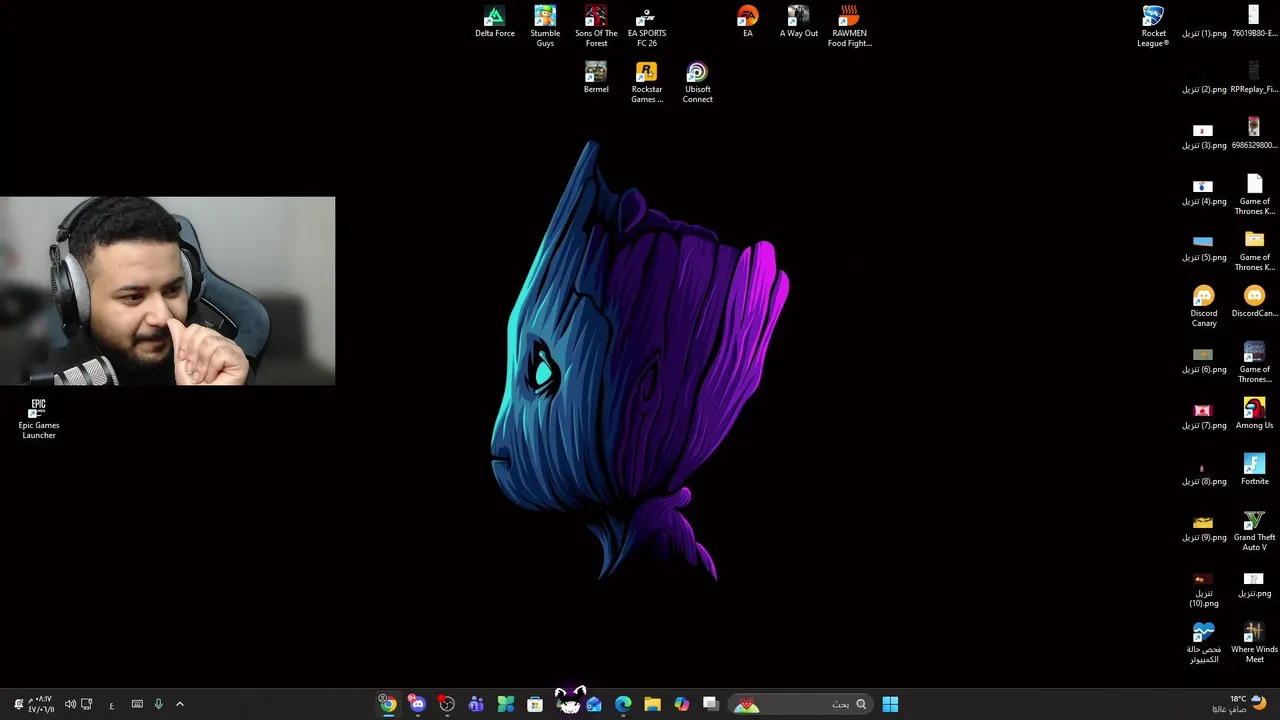Switch input language via ع indicator
Viewport: 1280px width, 720px height.
[111, 705]
